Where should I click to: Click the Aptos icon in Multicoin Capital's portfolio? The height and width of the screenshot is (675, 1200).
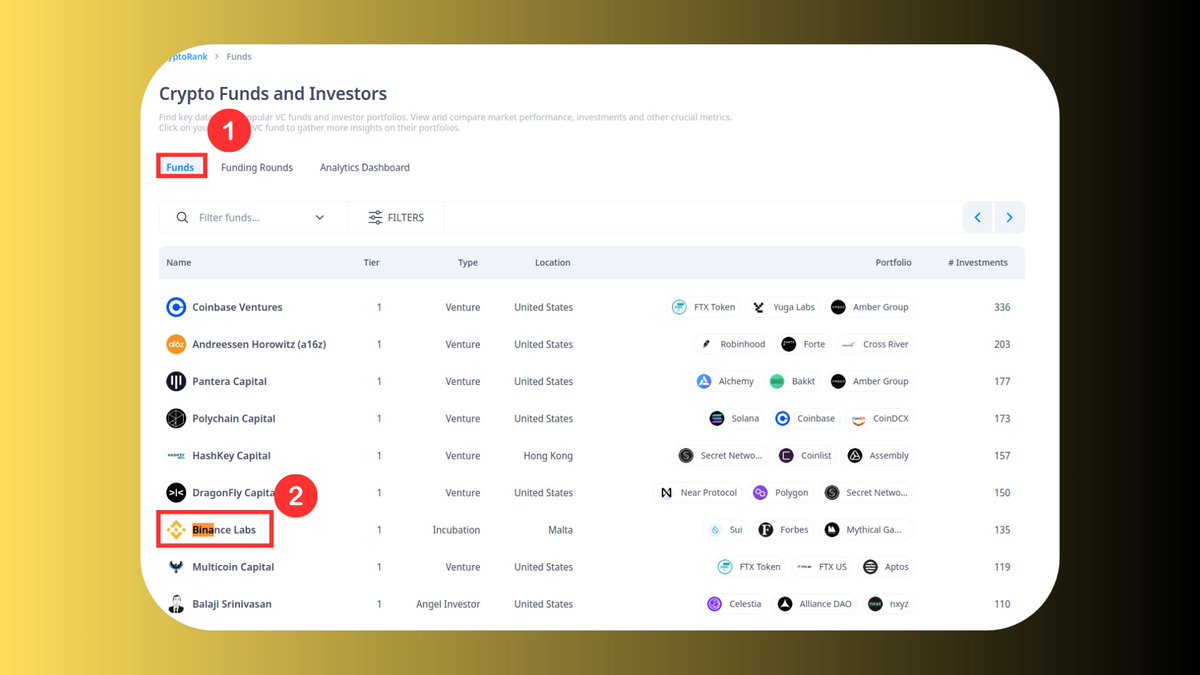point(868,566)
